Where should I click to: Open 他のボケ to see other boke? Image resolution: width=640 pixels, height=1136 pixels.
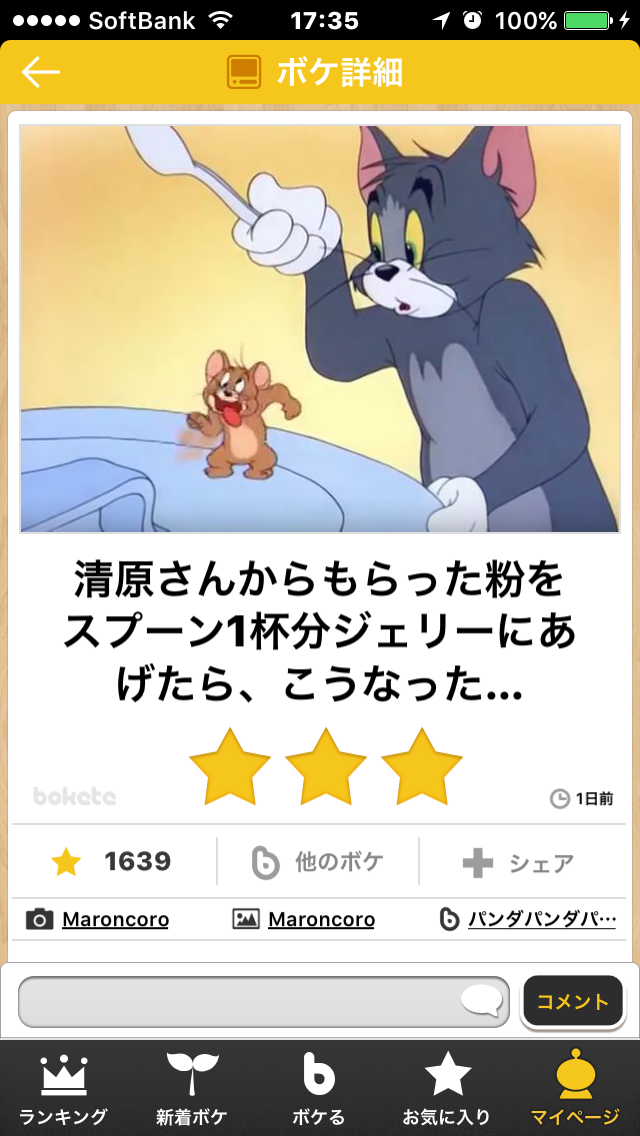[x=318, y=861]
